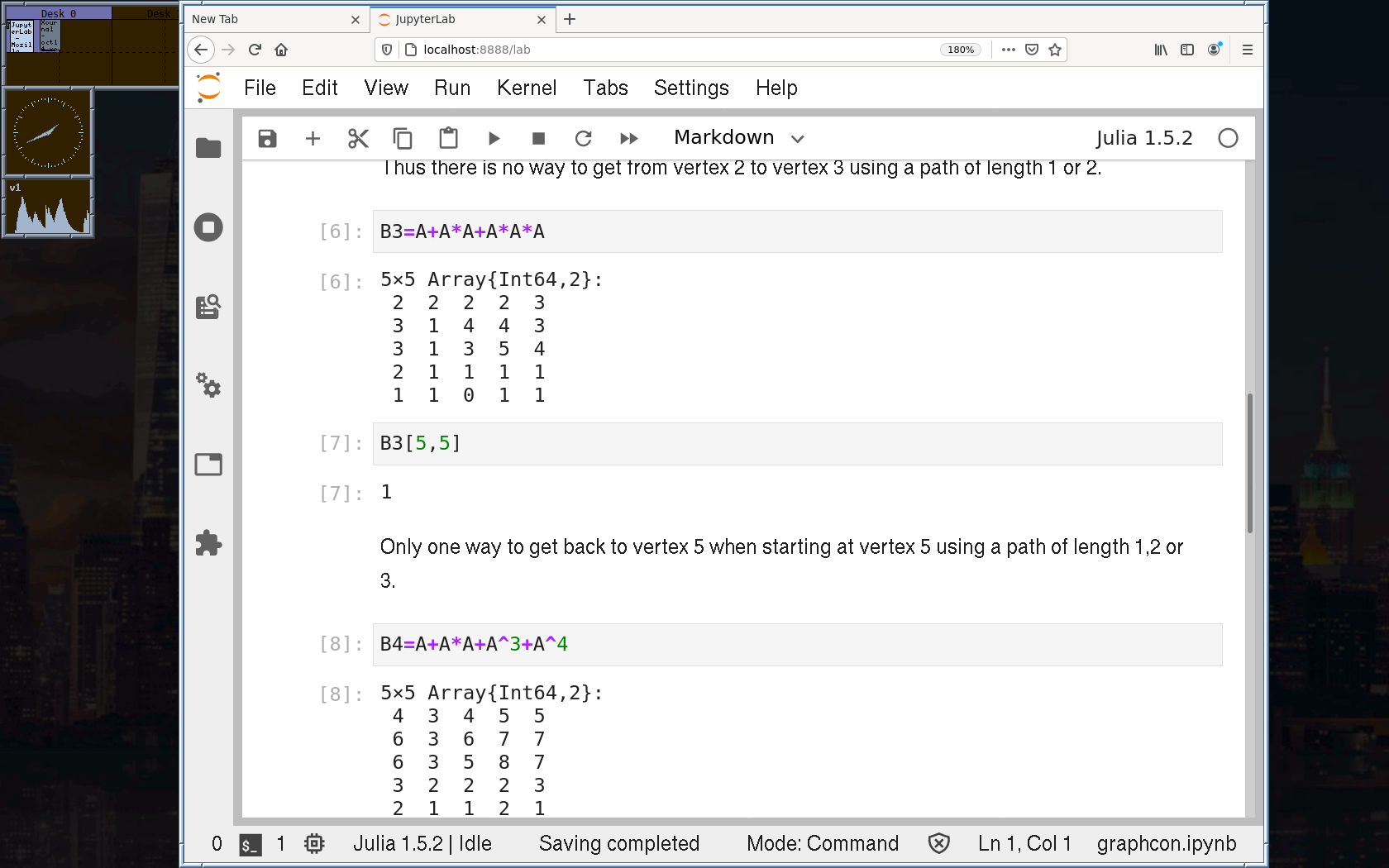Screen dimensions: 1389x868
Task: Copy the selected cells in the toolbar
Action: [x=403, y=138]
